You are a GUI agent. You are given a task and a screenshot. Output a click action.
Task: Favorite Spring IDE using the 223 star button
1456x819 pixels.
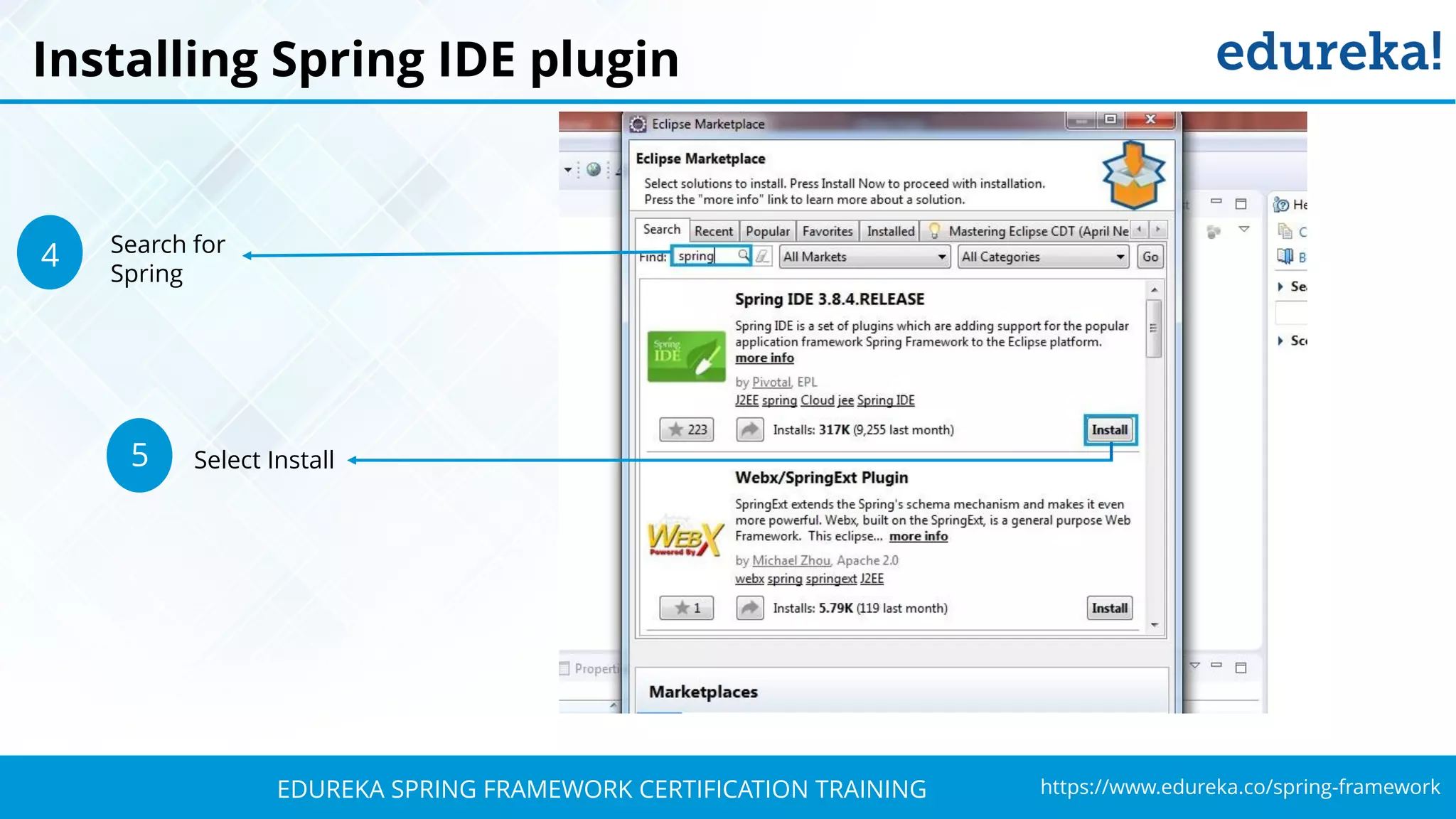(x=686, y=429)
